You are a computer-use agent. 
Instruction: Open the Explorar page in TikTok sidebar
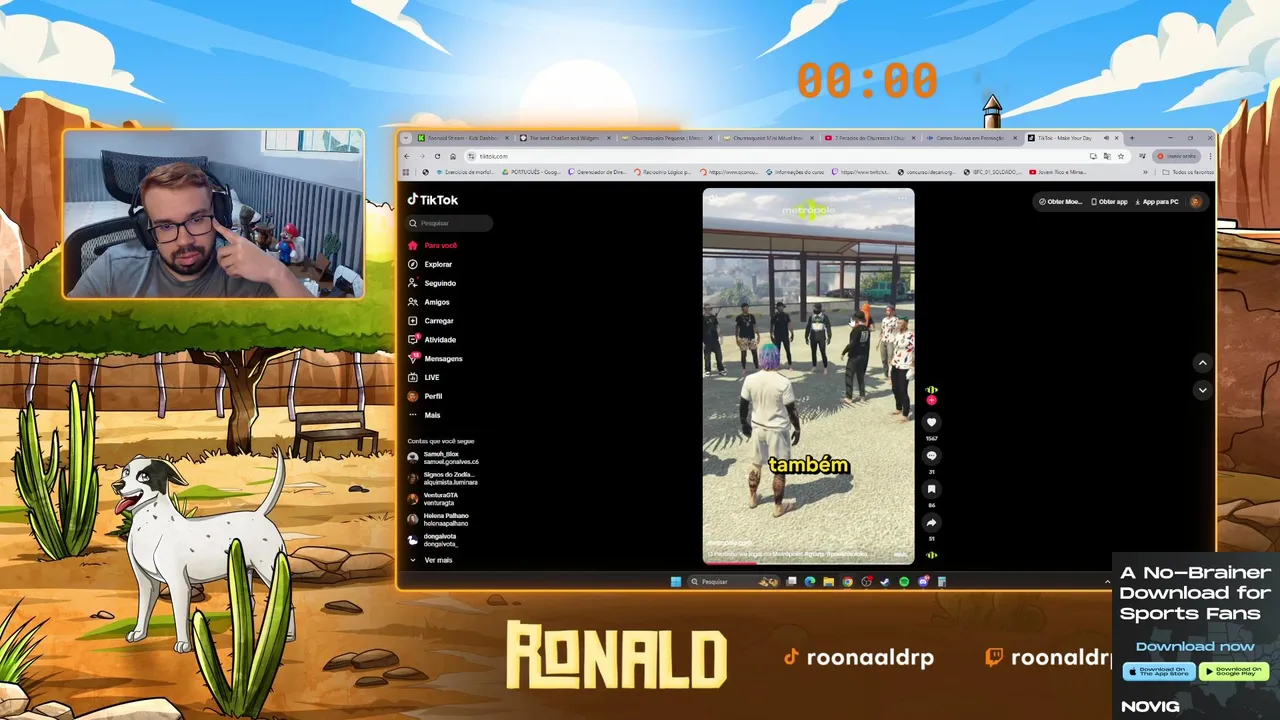pos(430,264)
